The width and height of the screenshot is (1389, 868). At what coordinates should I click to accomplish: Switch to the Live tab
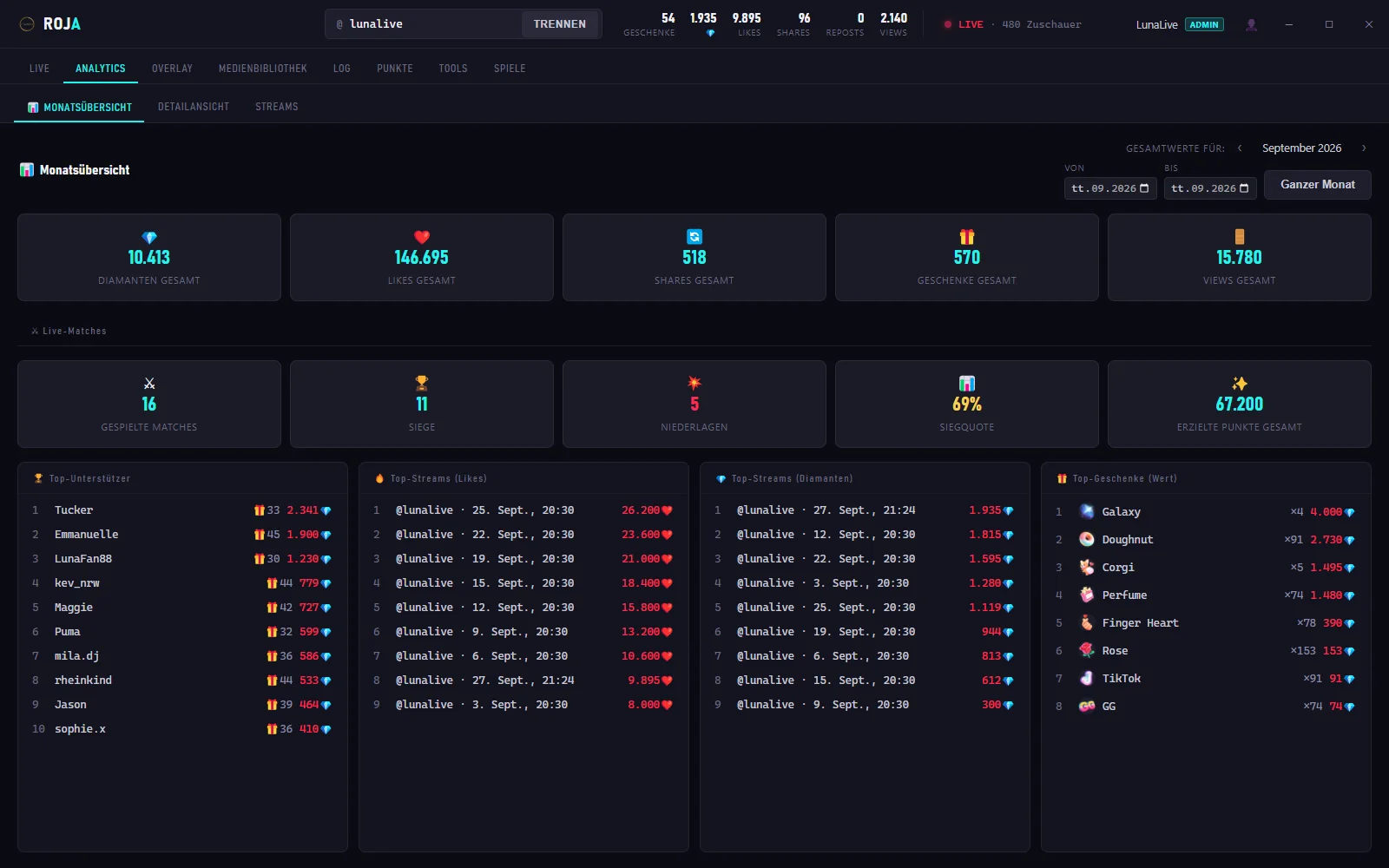[x=39, y=68]
